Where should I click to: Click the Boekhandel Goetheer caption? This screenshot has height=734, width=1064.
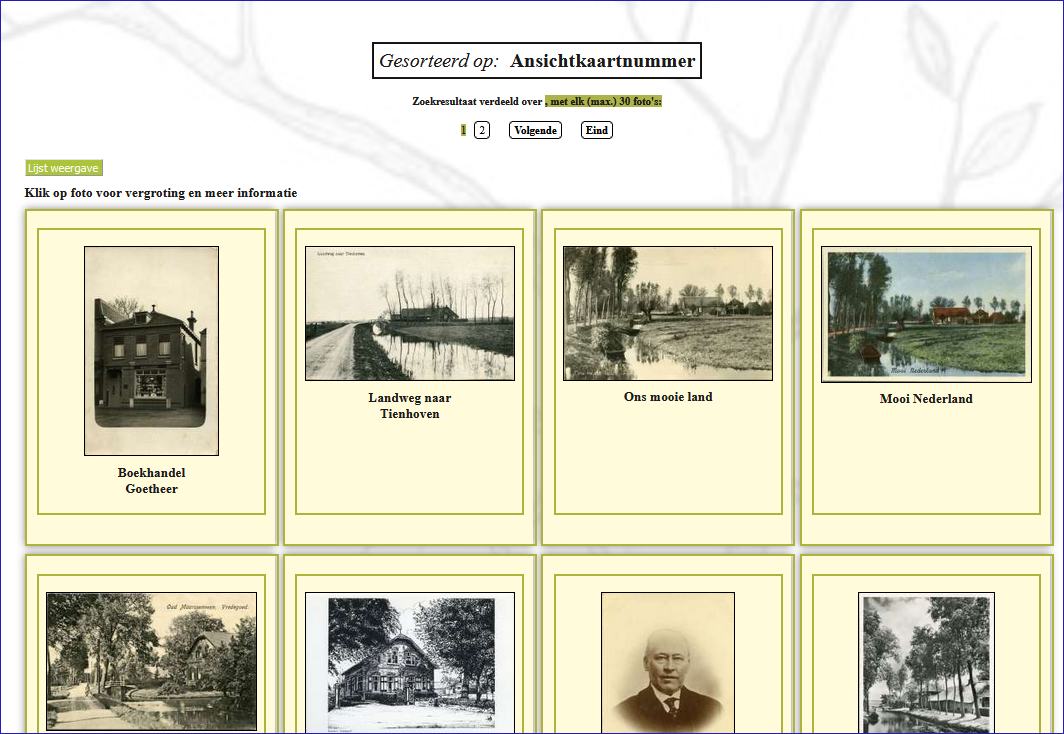[151, 481]
